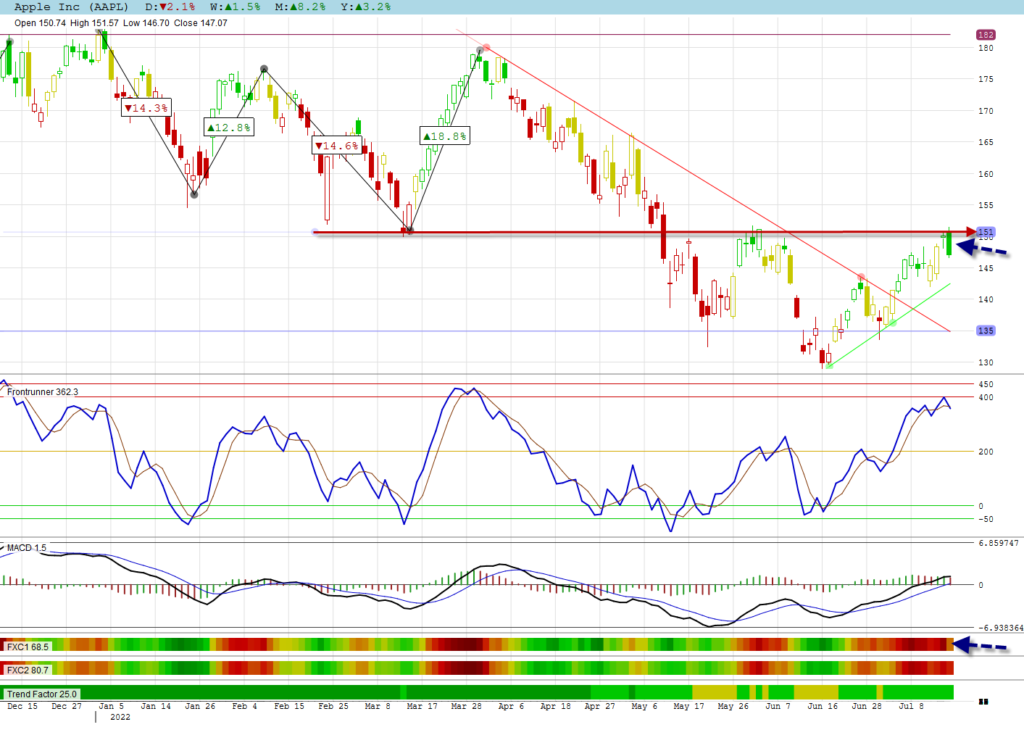Viewport: 1024px width, 735px height.
Task: Click the Trend Factor 25.0 label
Action: pyautogui.click(x=42, y=694)
